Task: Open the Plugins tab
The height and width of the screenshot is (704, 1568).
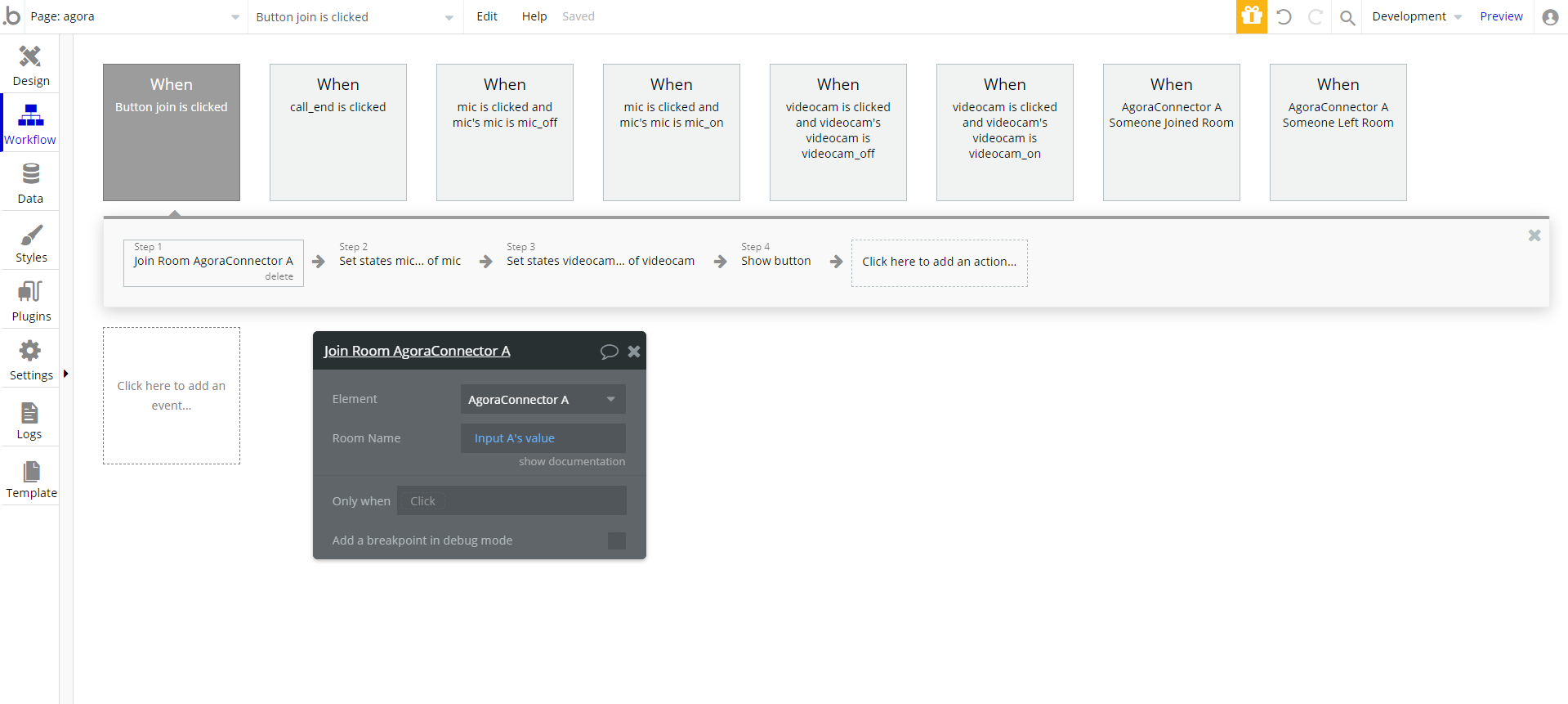Action: coord(30,301)
